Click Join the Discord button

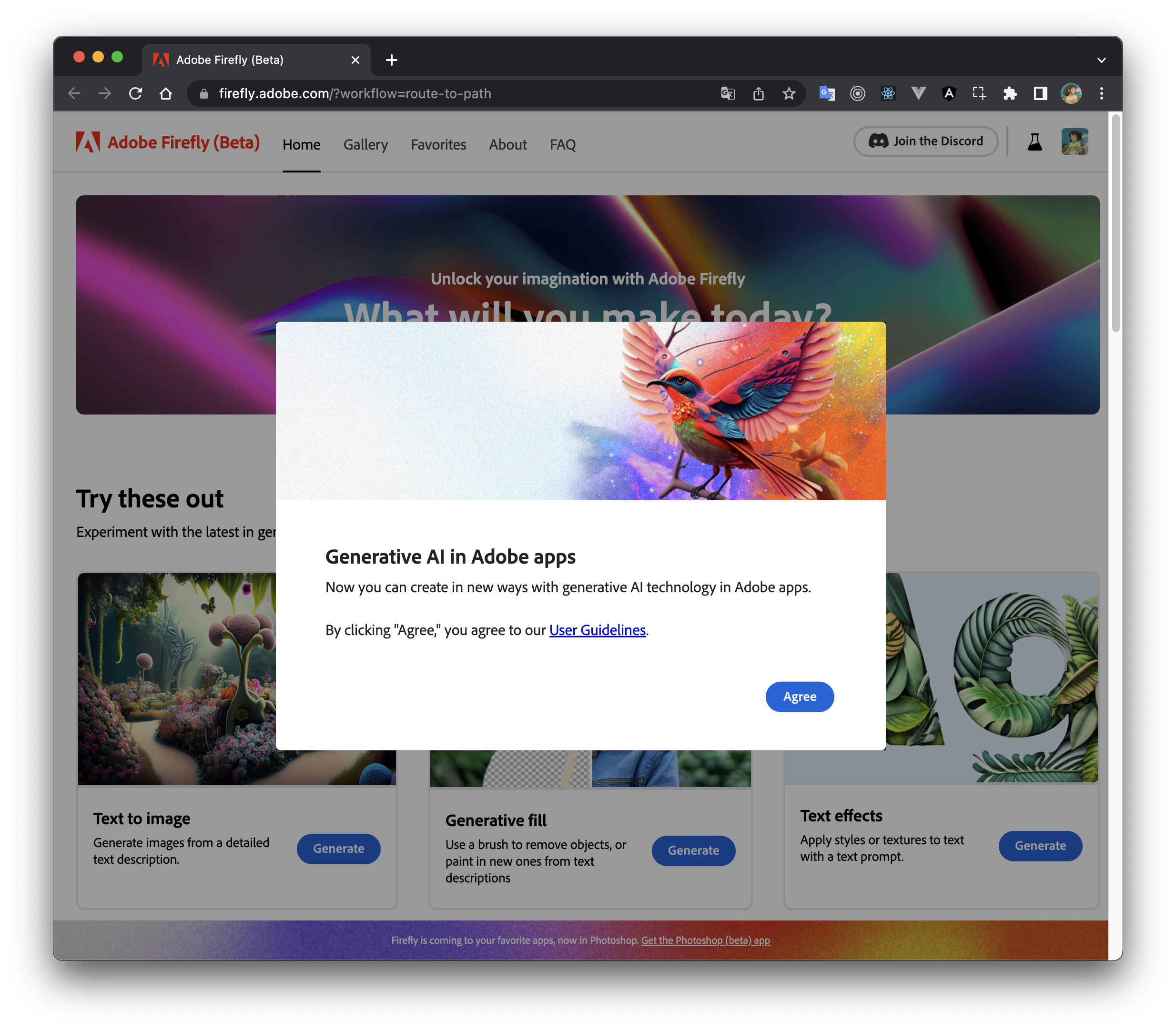[x=925, y=142]
